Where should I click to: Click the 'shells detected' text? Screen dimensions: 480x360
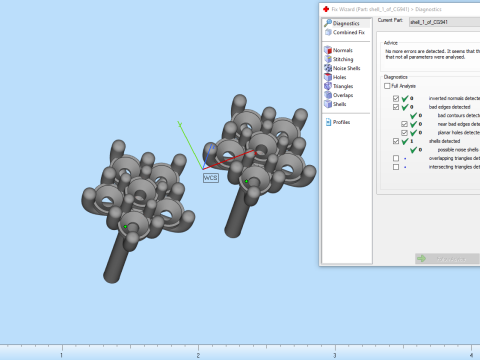click(444, 141)
